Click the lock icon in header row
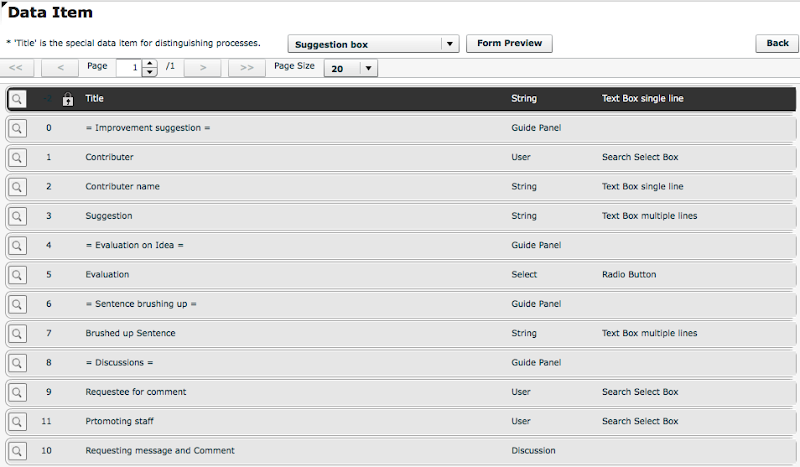Viewport: 800px width, 467px height. [x=68, y=99]
